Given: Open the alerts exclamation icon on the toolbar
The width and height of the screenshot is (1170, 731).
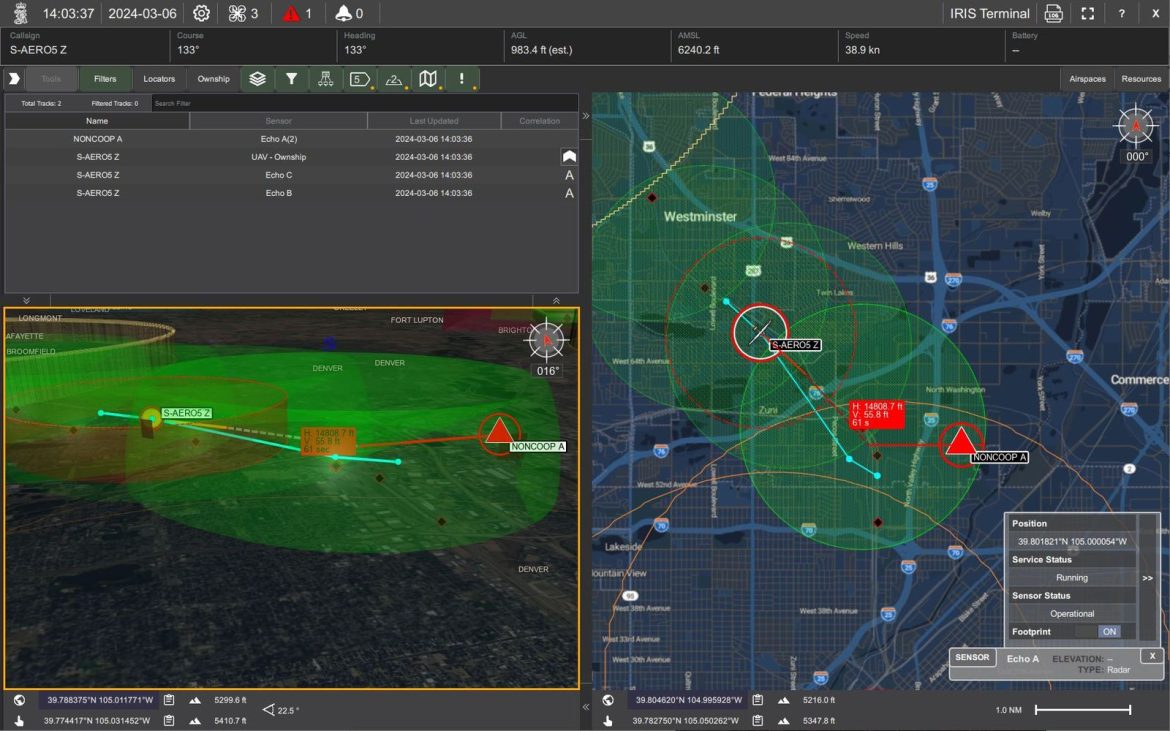Looking at the screenshot, I should coord(460,78).
